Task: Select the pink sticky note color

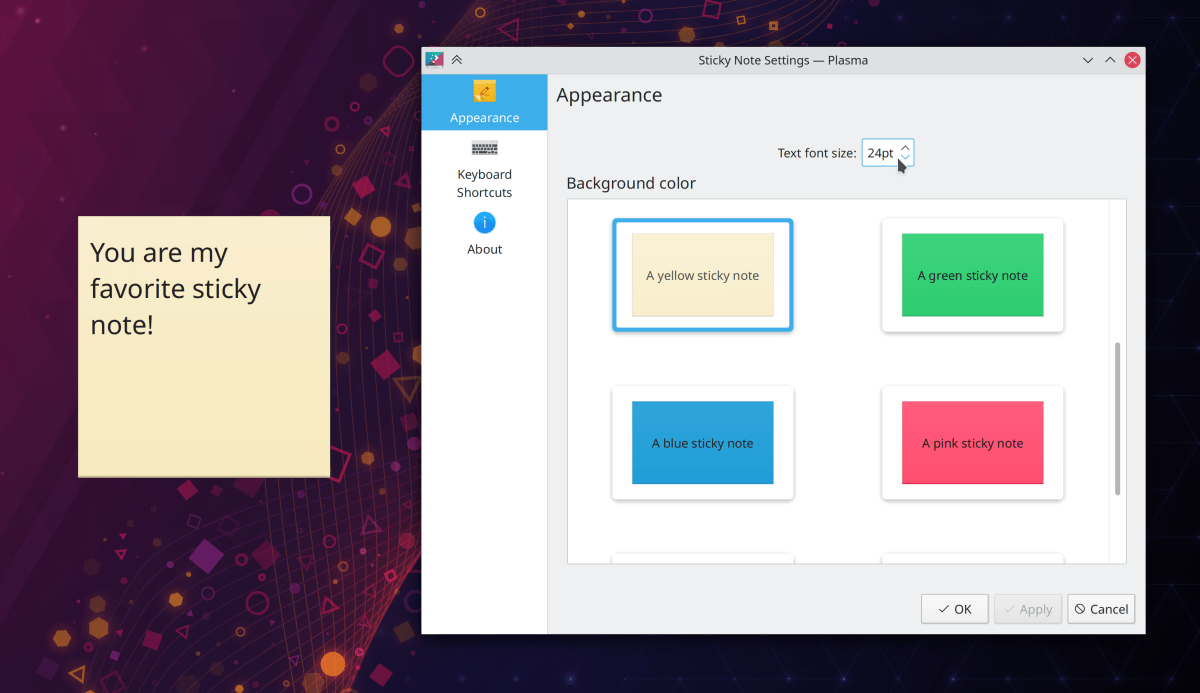Action: (x=972, y=443)
